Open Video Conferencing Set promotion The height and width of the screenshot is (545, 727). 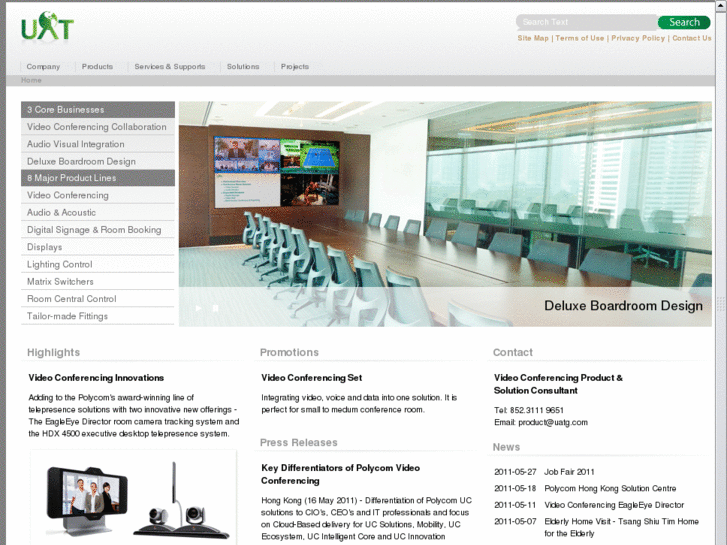312,378
